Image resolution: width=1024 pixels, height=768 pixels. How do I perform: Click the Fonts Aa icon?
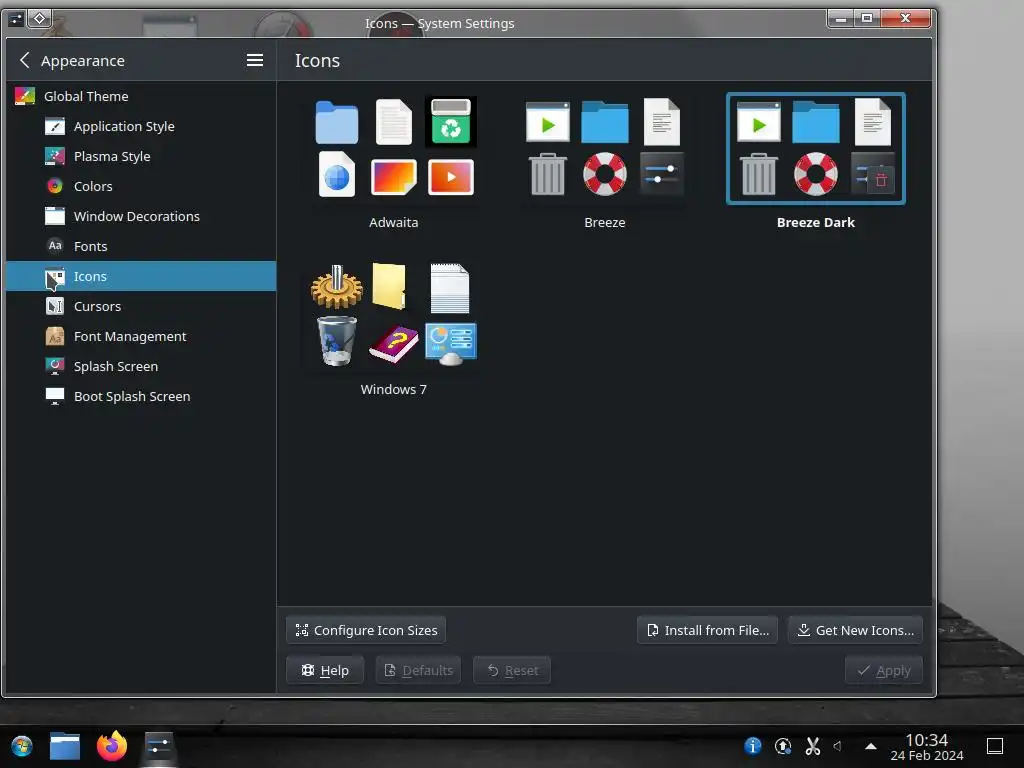coord(55,246)
